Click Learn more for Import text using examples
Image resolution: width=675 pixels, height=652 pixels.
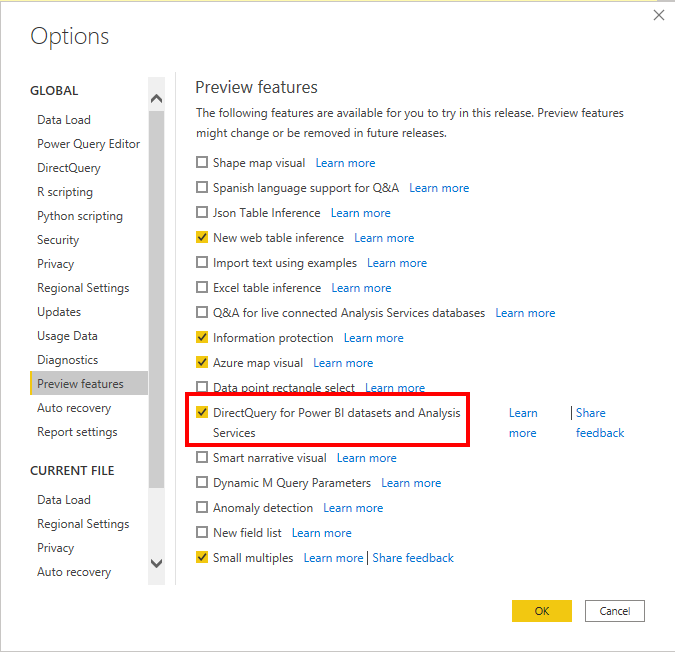397,263
